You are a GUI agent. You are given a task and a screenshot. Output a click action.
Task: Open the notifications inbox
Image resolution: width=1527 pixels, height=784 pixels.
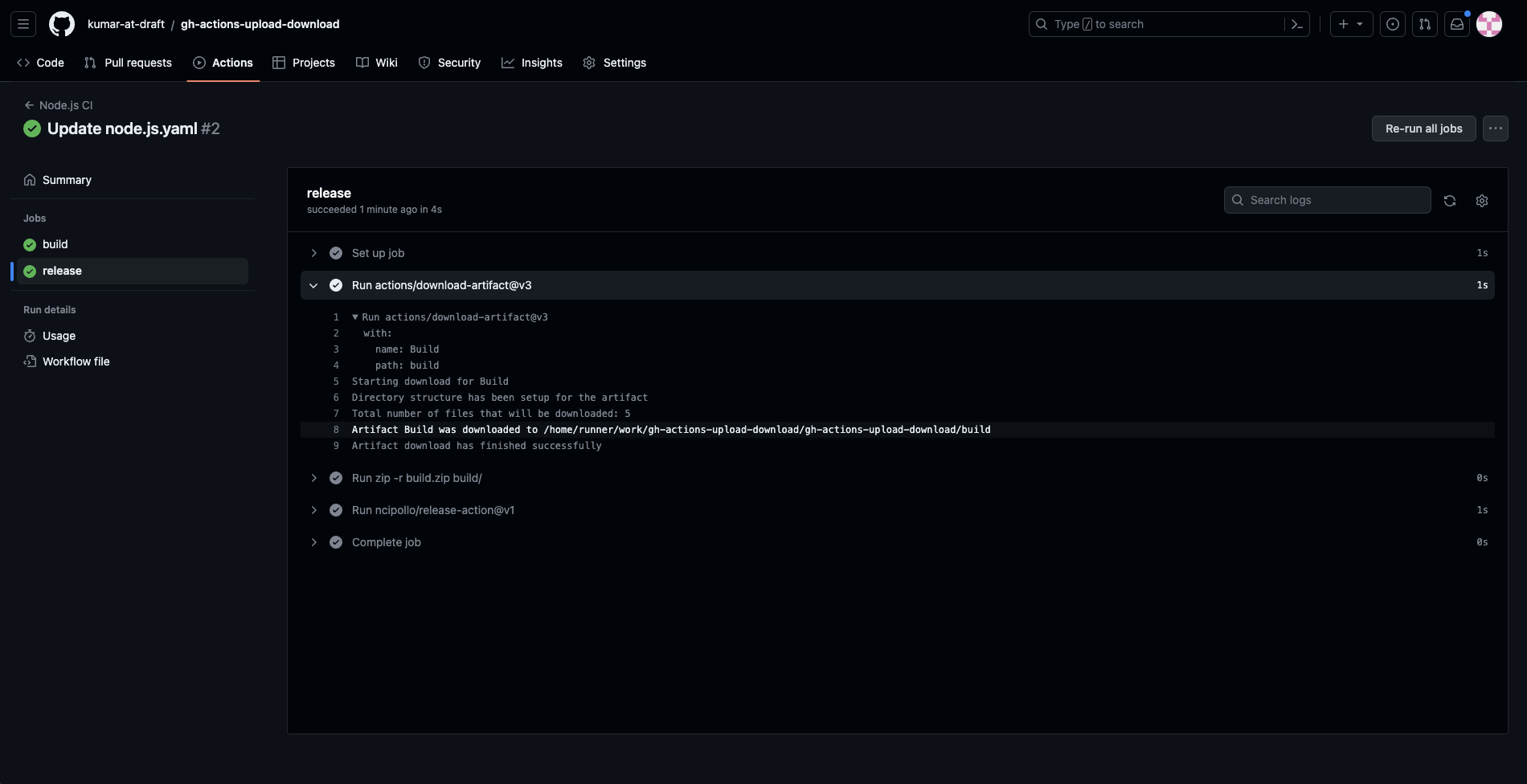(1457, 24)
